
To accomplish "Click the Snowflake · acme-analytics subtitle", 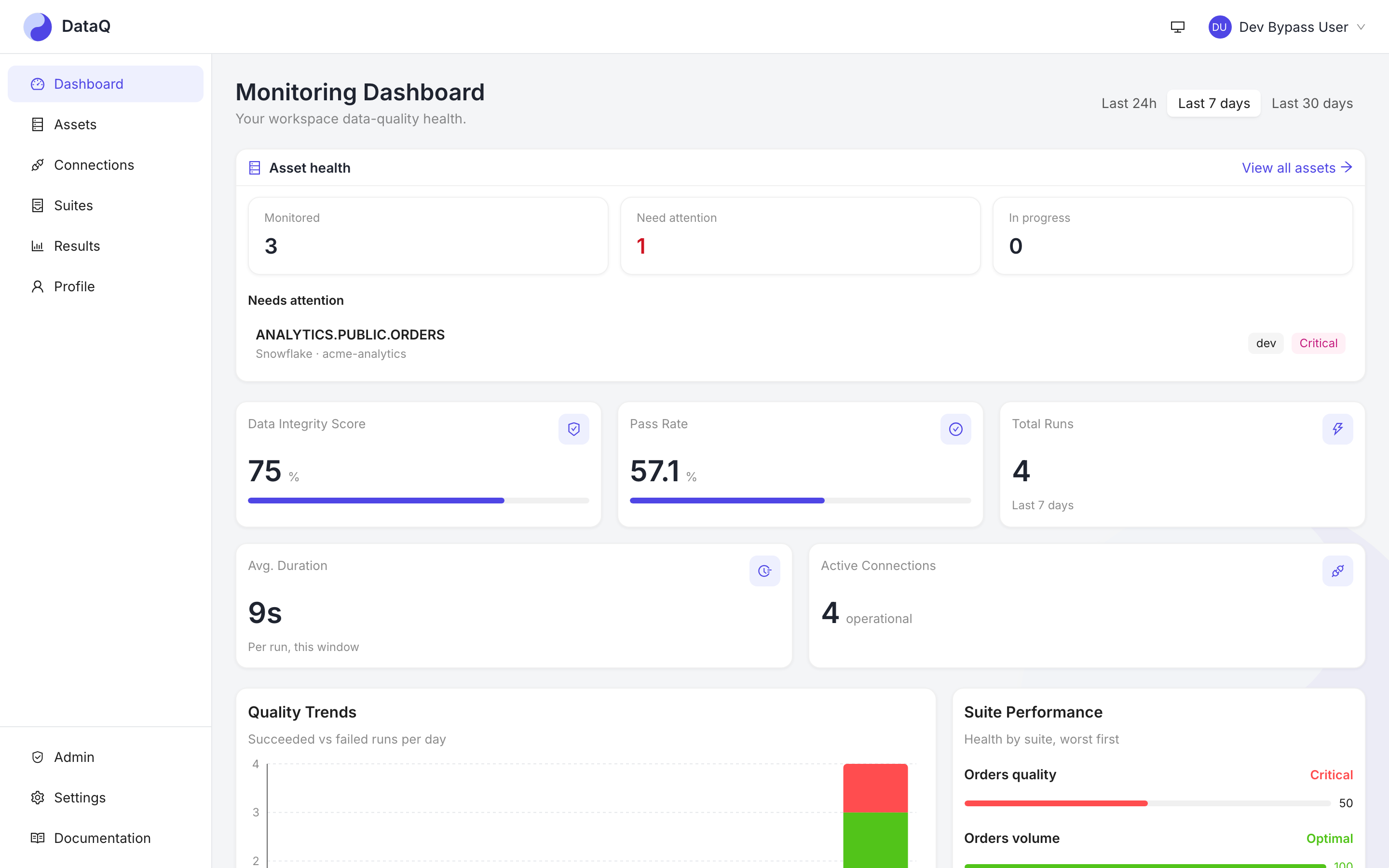I will click(x=330, y=353).
